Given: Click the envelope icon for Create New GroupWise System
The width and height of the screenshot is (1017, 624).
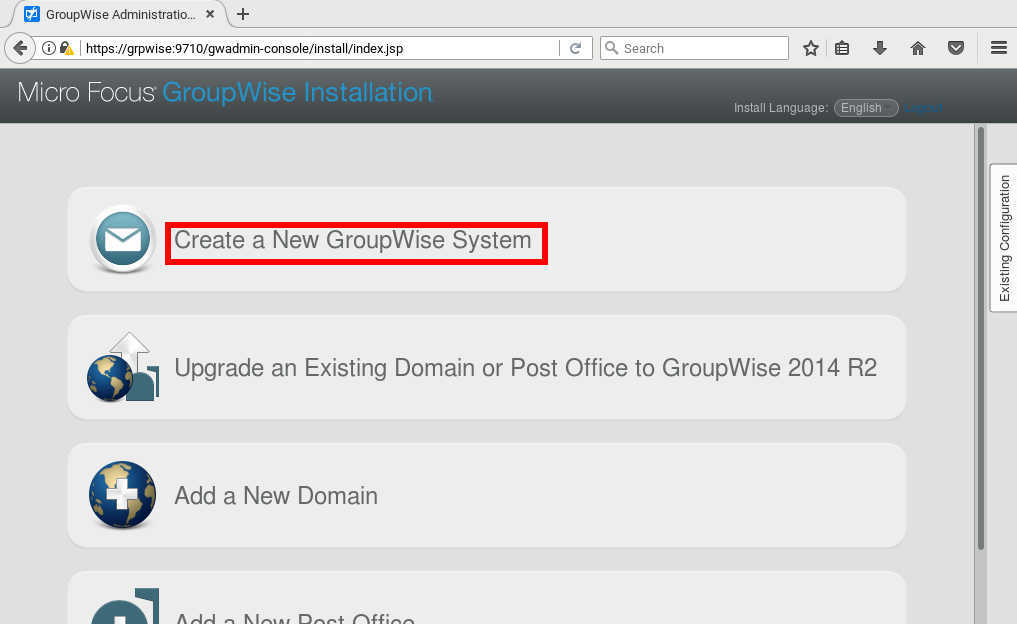Looking at the screenshot, I should click(x=123, y=239).
